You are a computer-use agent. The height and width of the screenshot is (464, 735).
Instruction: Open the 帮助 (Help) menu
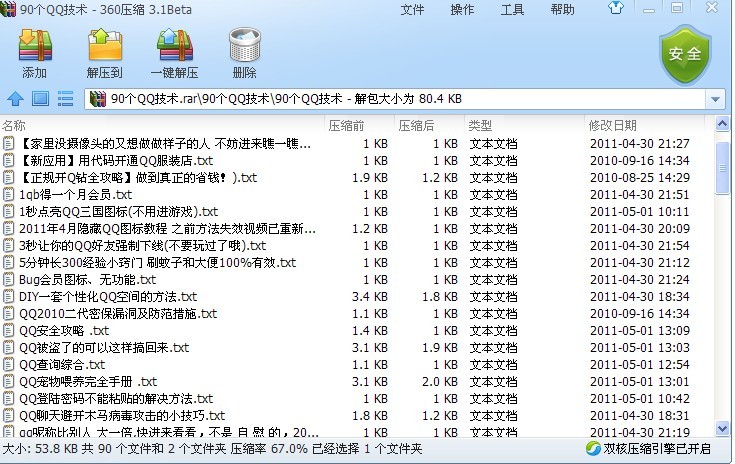click(x=562, y=10)
